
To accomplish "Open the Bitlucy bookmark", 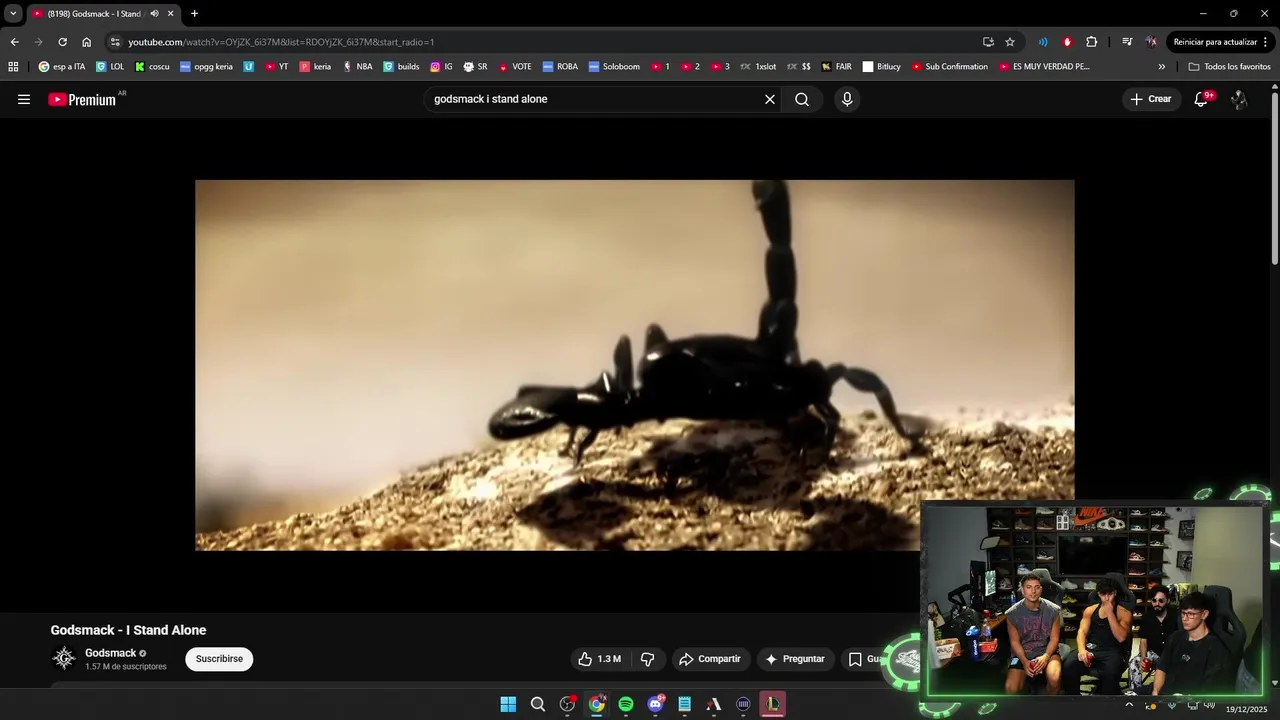I will 881,67.
